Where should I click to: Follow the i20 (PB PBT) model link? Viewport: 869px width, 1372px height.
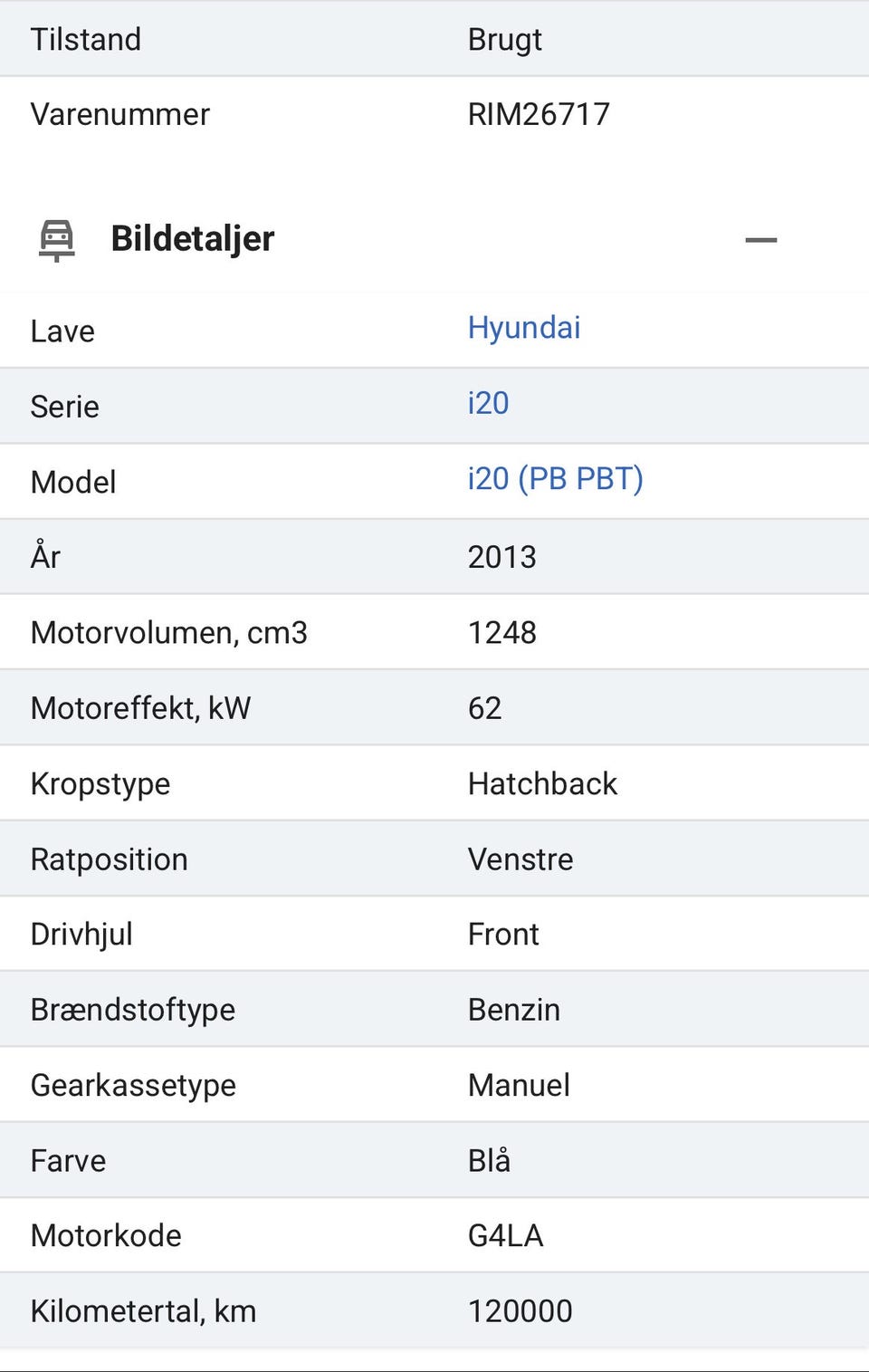pyautogui.click(x=555, y=478)
